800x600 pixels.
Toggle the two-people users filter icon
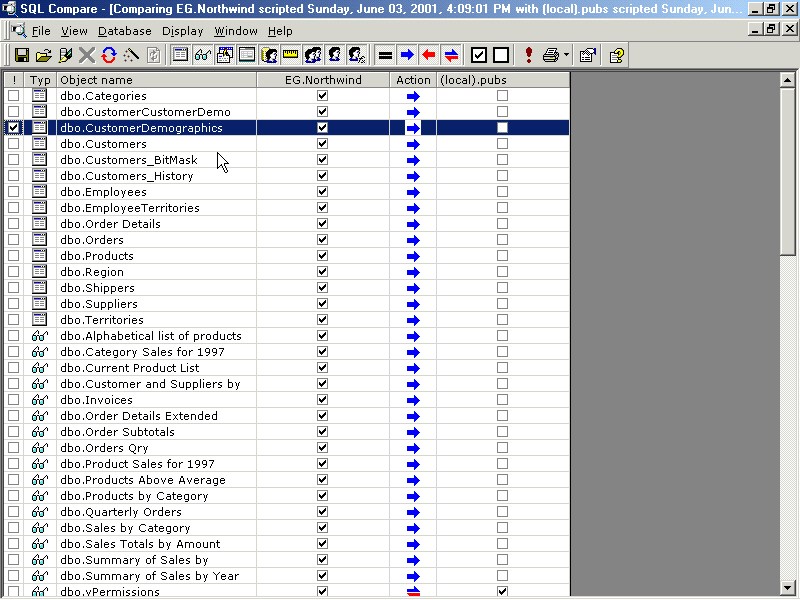click(x=313, y=55)
